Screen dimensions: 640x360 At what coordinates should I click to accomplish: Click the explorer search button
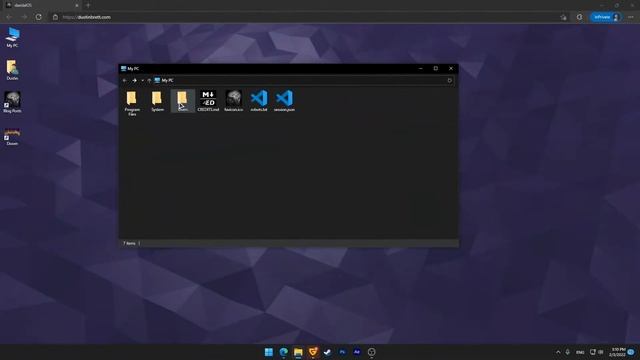tap(449, 80)
